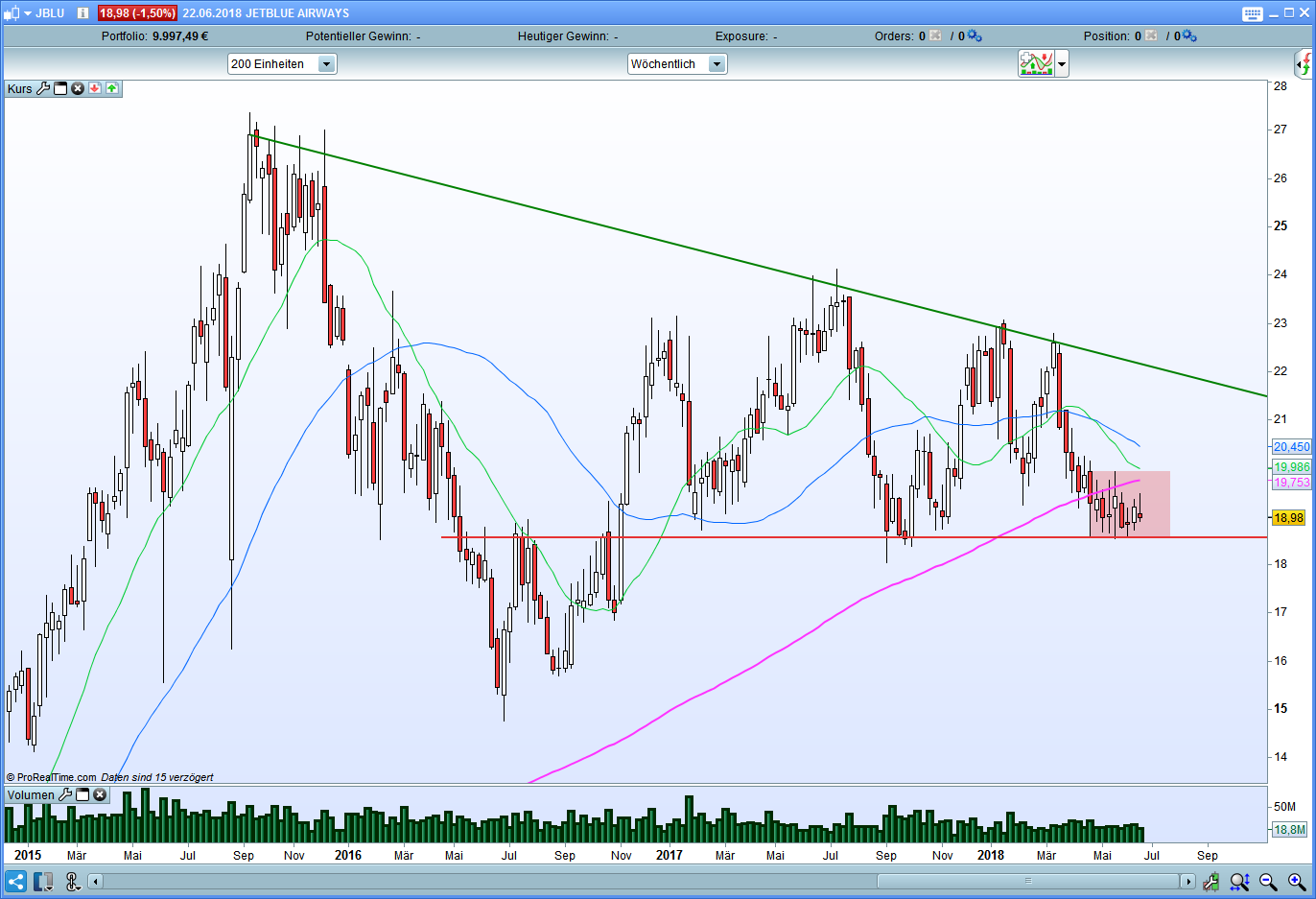The width and height of the screenshot is (1316, 899).
Task: Open the Volumen panel settings wrench
Action: click(x=65, y=794)
